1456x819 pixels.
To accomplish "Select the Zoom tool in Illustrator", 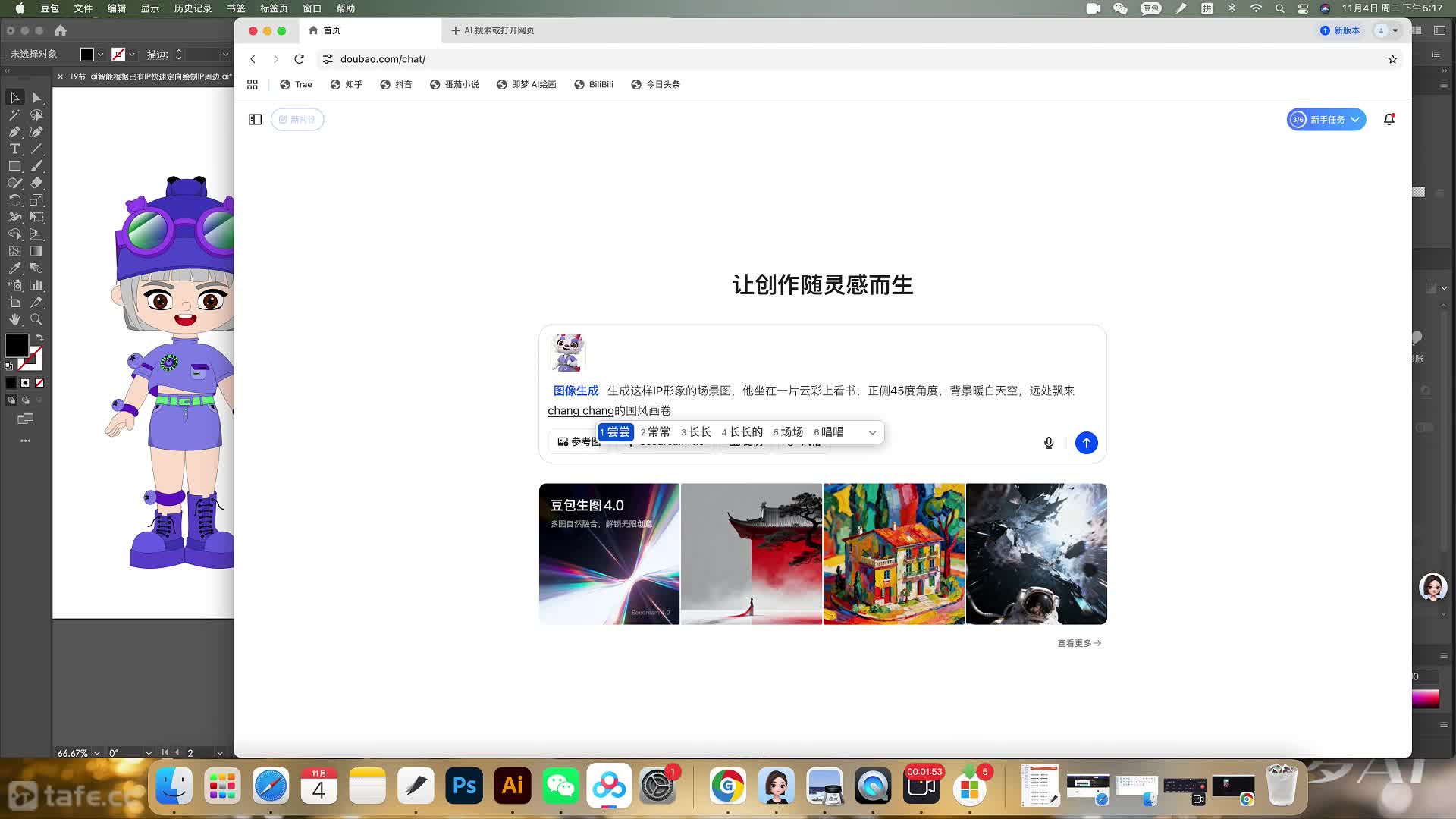I will click(36, 319).
